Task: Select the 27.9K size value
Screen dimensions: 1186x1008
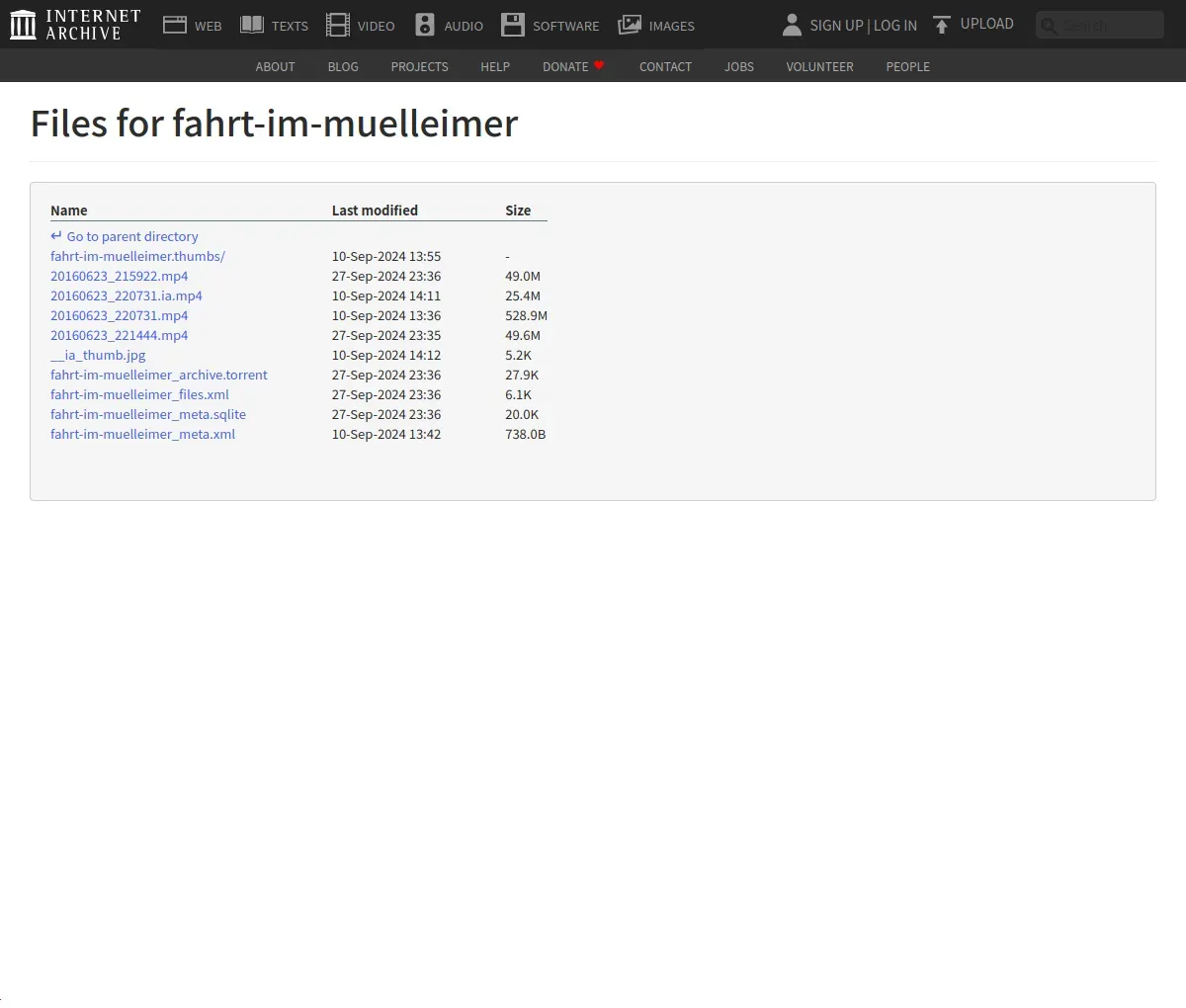Action: [522, 375]
